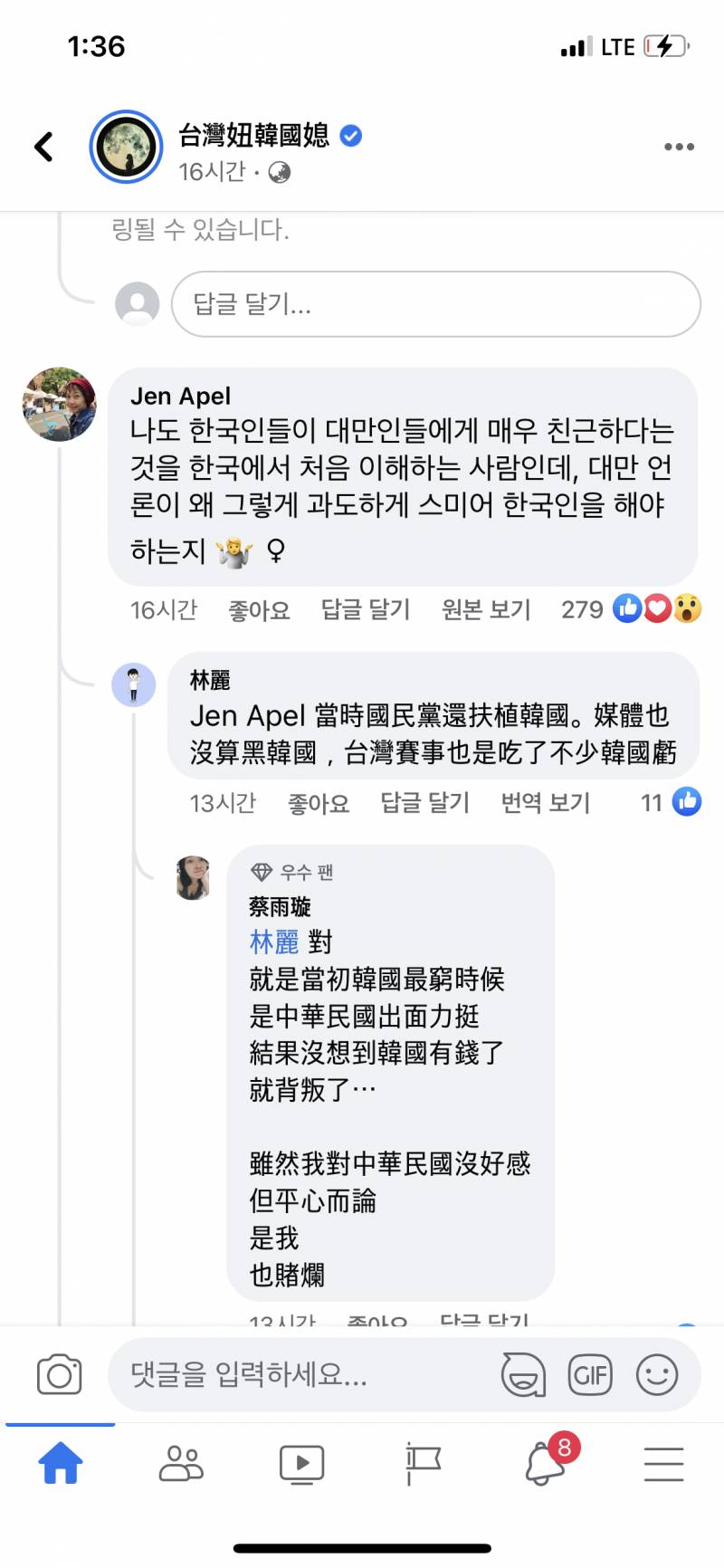Open the Friends section in bottom navigation
Screen dimensions: 724x1568
pos(181,1461)
